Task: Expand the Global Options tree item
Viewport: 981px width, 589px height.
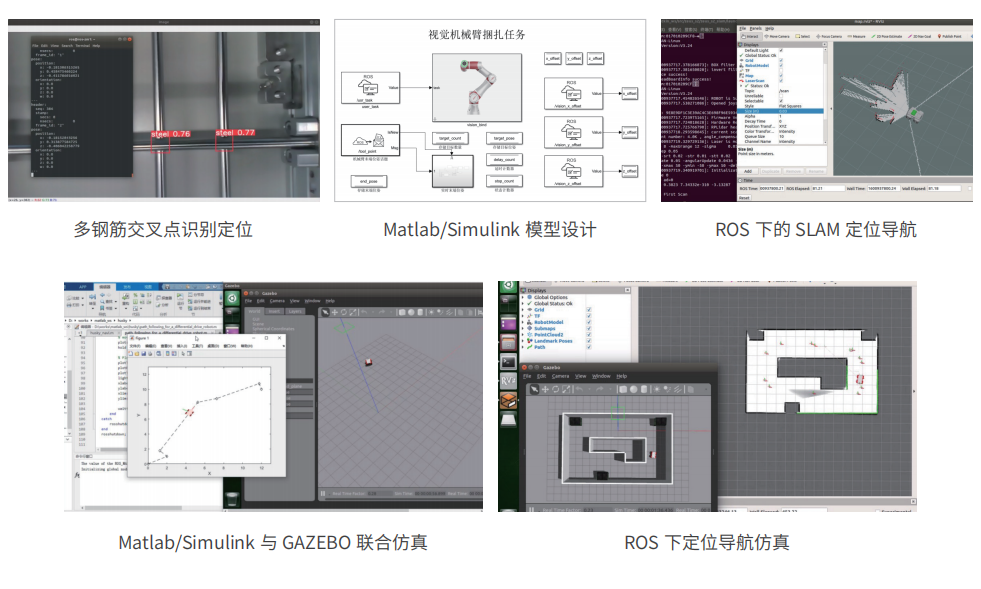Action: [x=523, y=297]
